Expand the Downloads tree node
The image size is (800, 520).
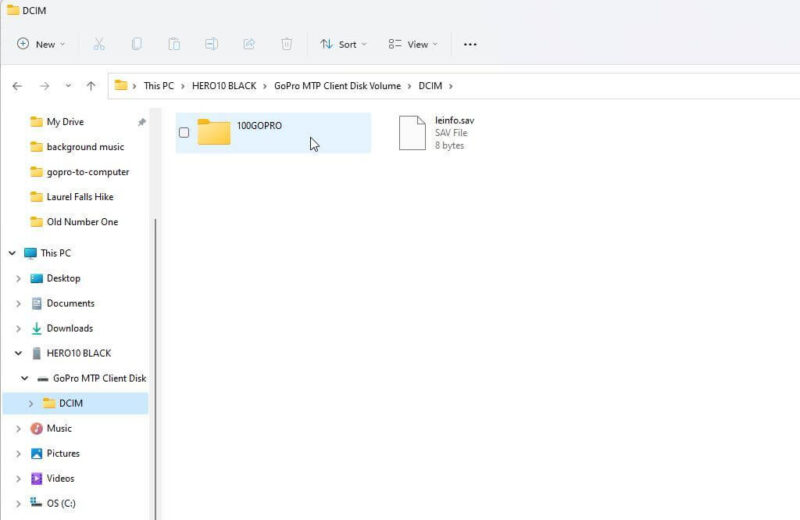click(18, 329)
